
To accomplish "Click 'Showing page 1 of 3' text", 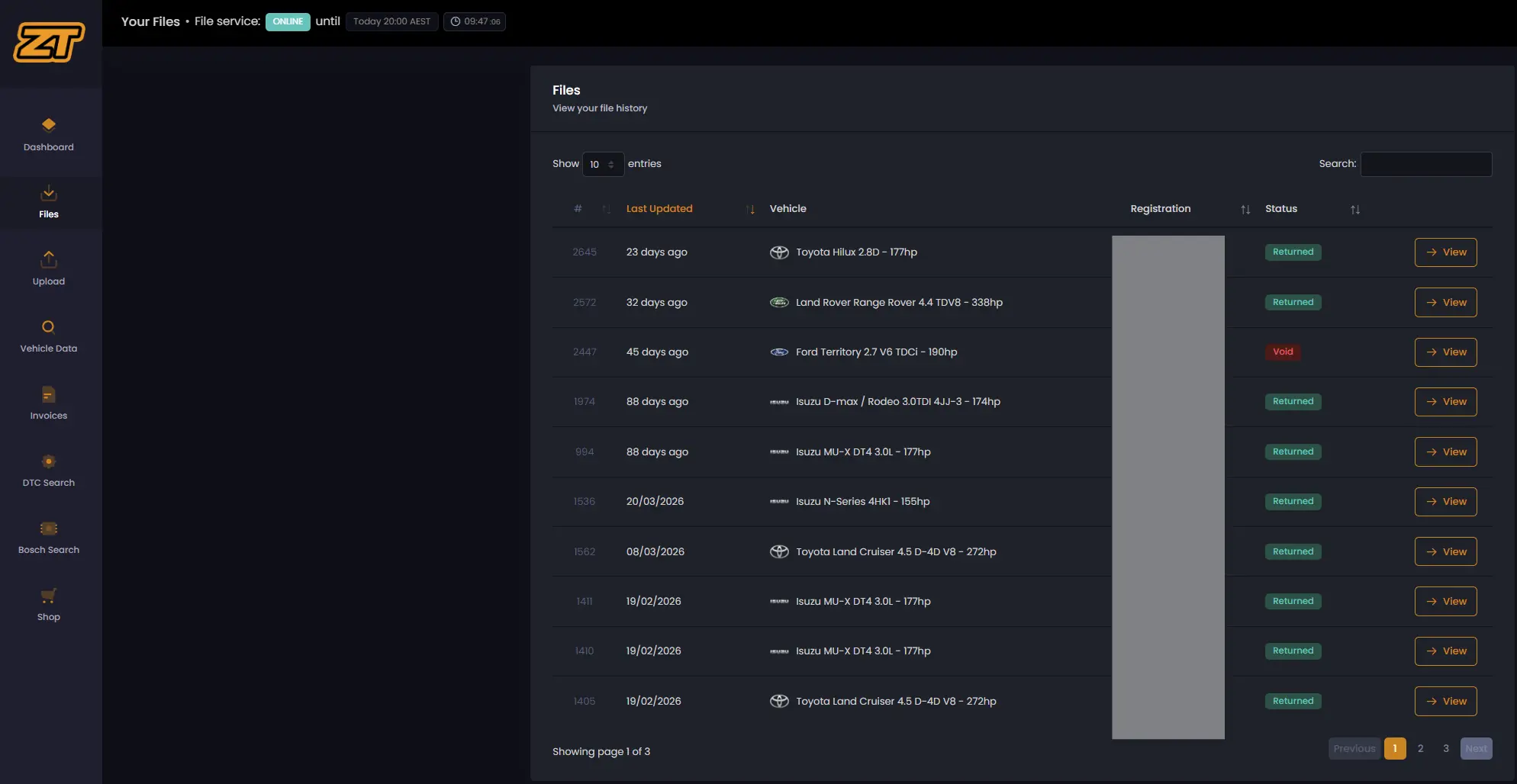I will coord(601,751).
